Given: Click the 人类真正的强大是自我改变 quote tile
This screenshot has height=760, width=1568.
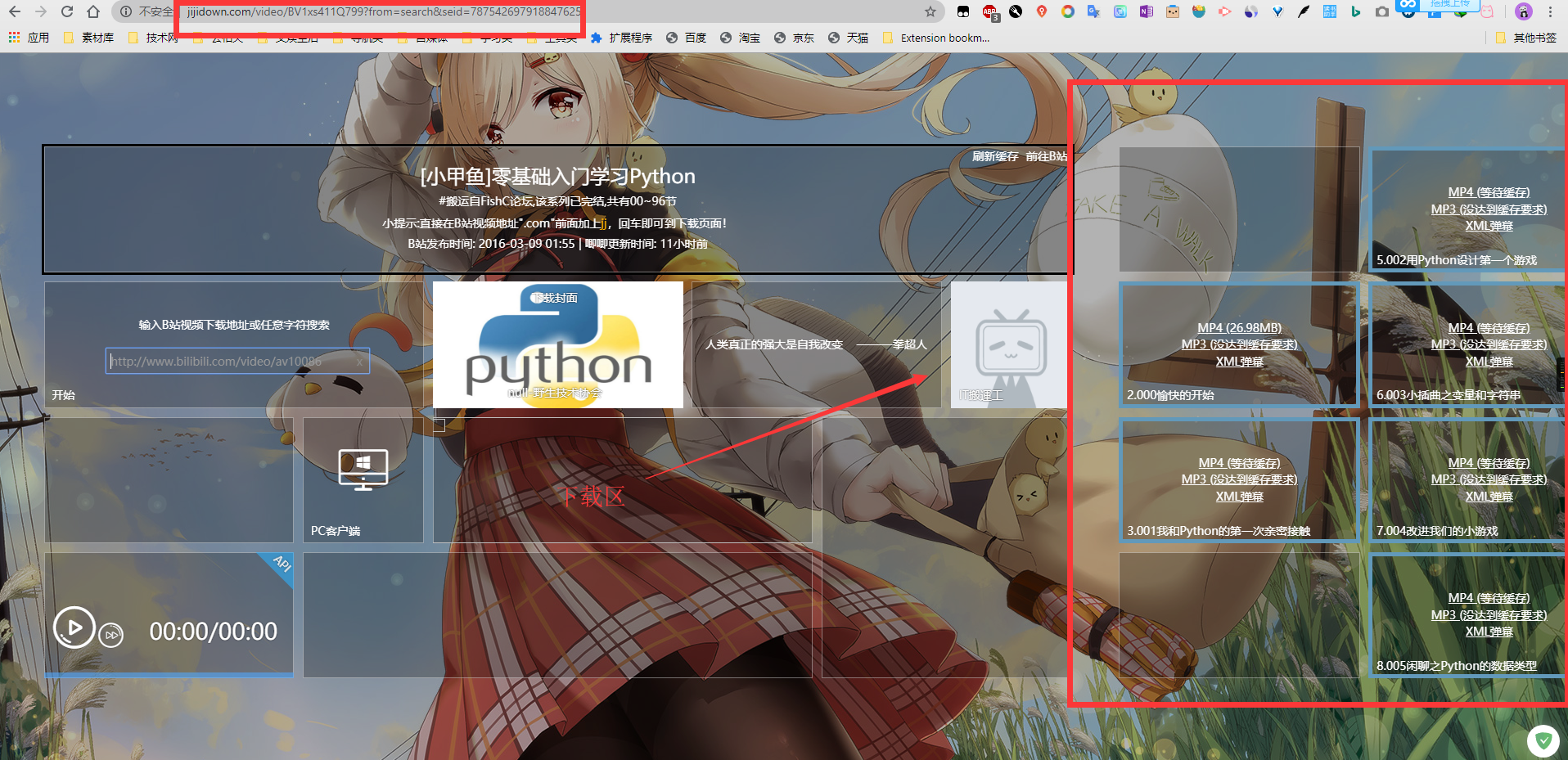Looking at the screenshot, I should [x=816, y=344].
